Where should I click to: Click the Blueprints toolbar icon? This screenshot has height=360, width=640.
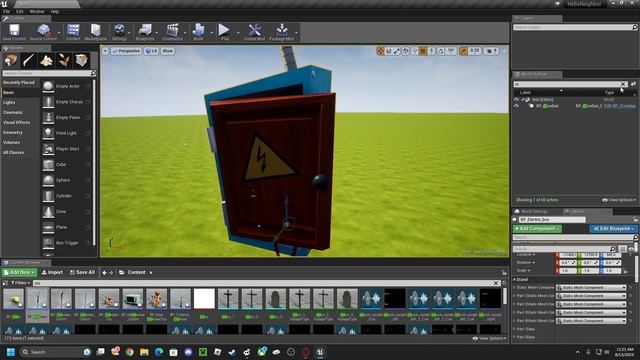point(145,32)
